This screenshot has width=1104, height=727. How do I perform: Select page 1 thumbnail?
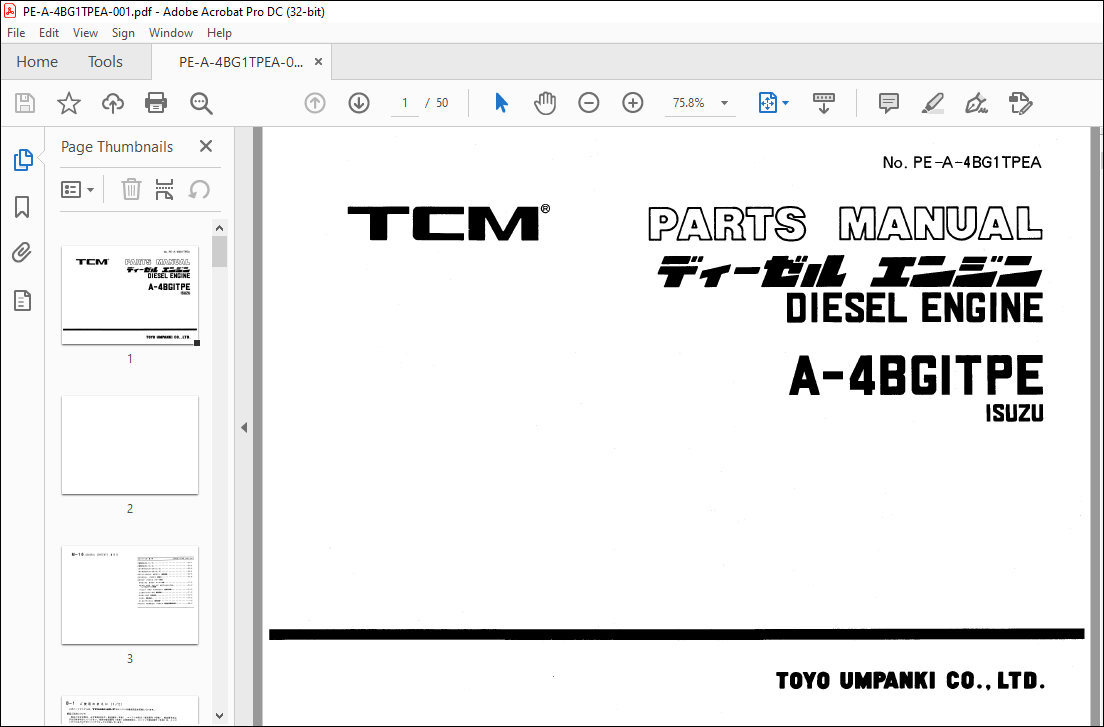pos(130,295)
